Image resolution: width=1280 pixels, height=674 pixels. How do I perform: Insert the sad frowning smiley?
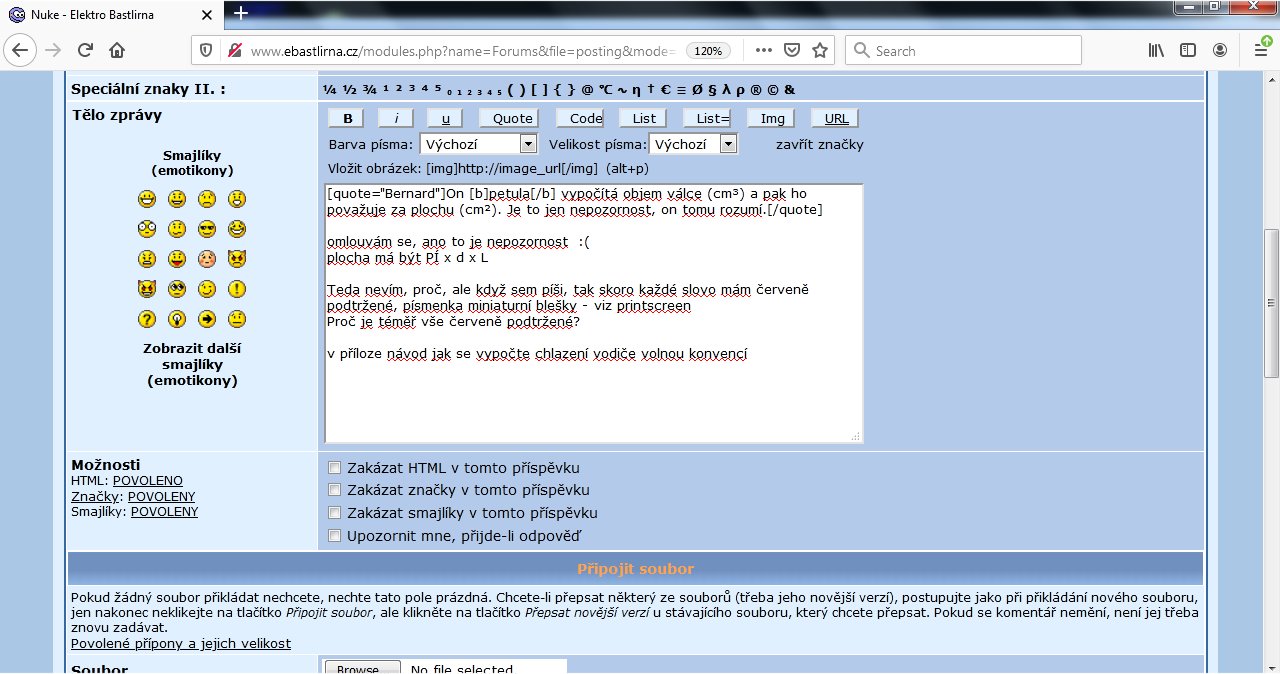pyautogui.click(x=207, y=199)
